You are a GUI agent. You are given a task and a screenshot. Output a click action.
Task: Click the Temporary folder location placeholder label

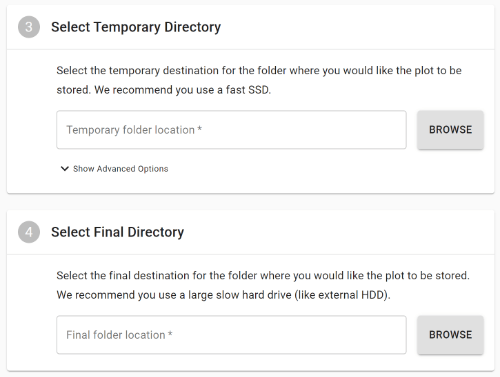130,130
